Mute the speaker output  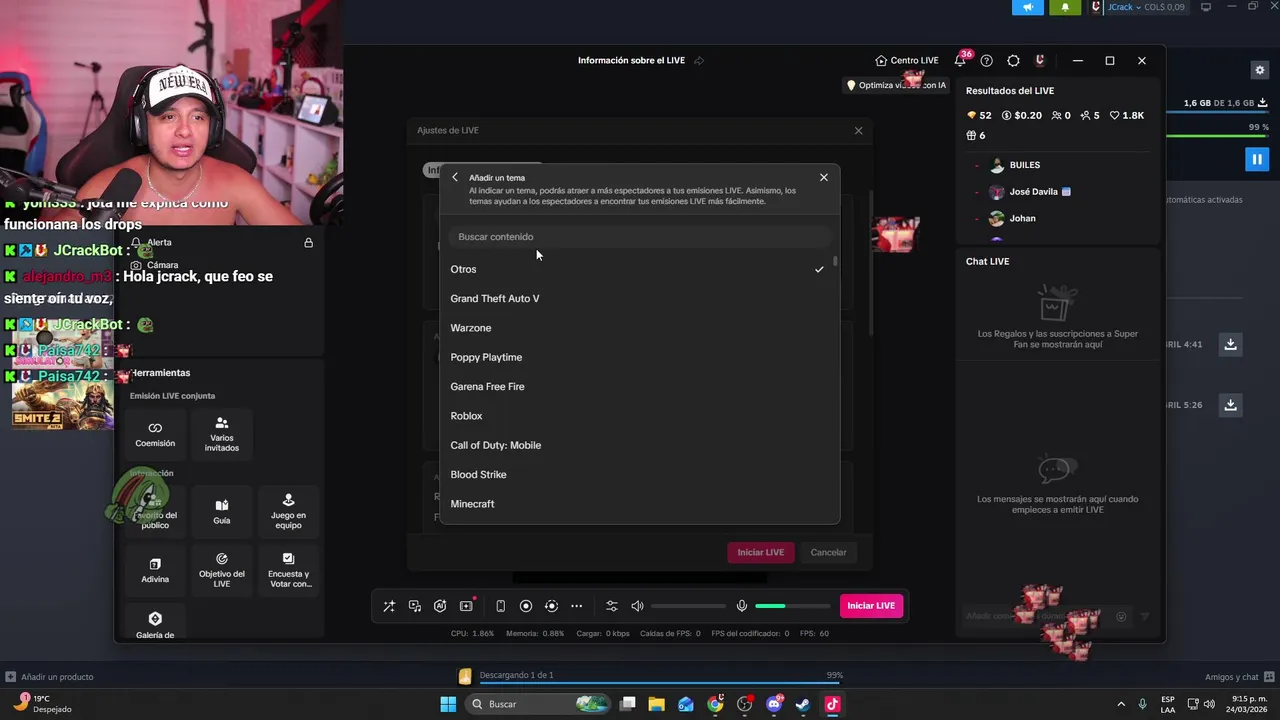(x=637, y=606)
